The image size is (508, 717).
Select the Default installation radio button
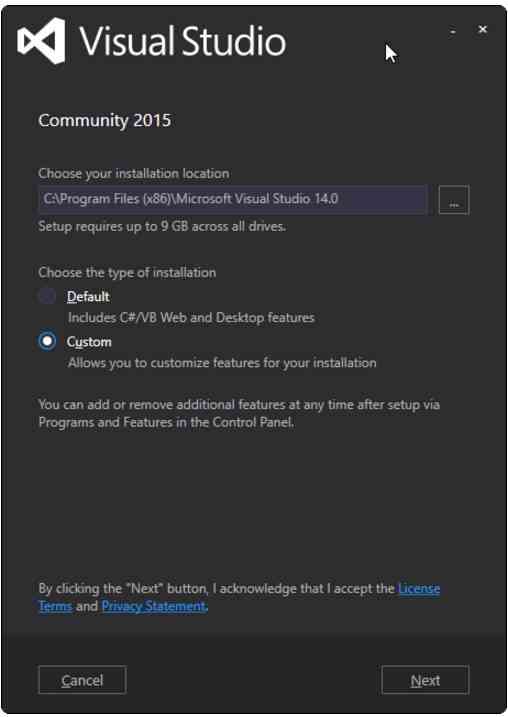[x=47, y=296]
